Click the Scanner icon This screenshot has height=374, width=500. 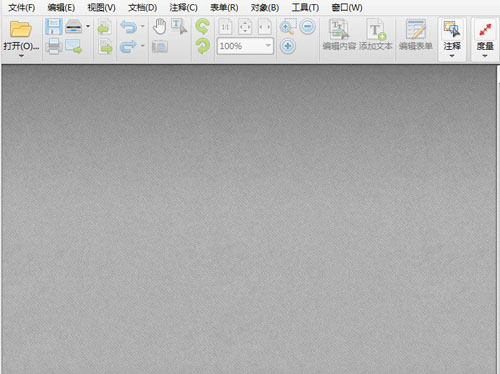[x=74, y=27]
